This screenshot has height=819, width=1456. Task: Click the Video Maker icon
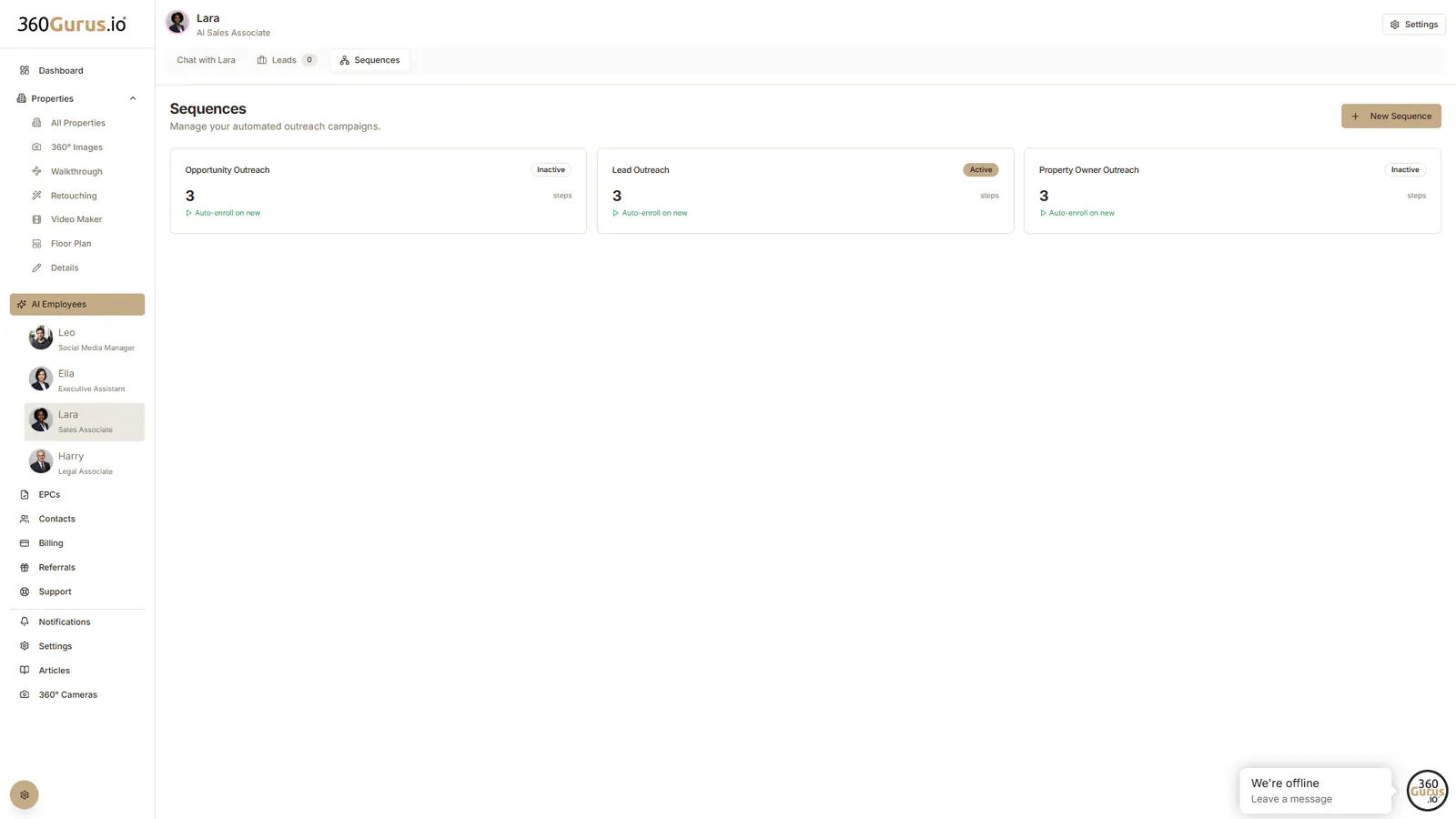36,219
